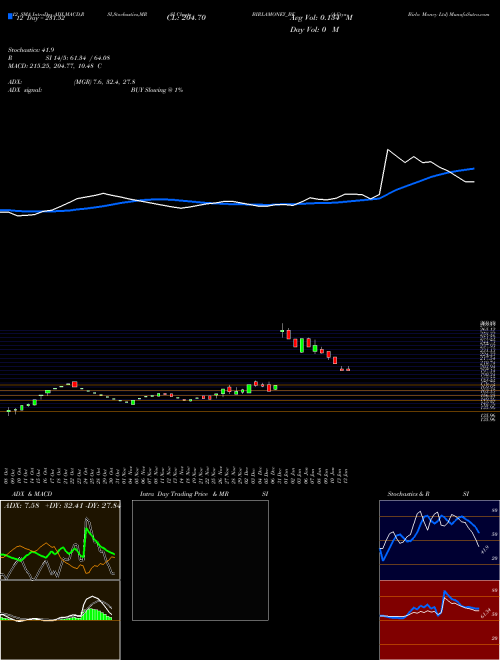Click the MACD green histogram panel
Image resolution: width=500 pixels, height=660 pixels.
click(x=60, y=620)
